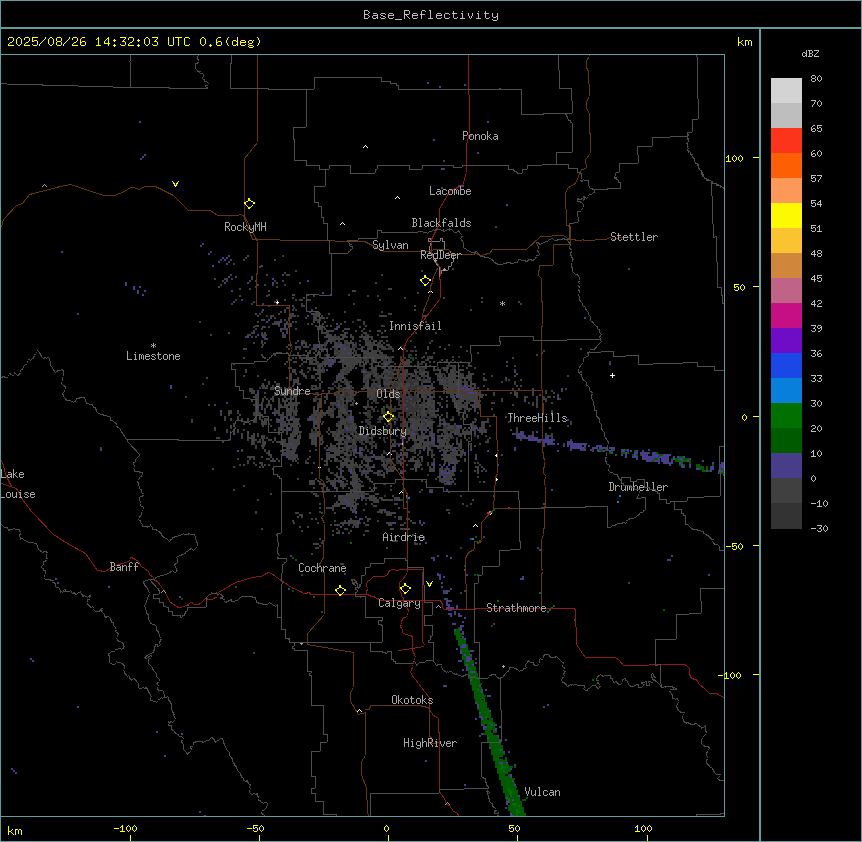Select the Lake Louise label

18,484
